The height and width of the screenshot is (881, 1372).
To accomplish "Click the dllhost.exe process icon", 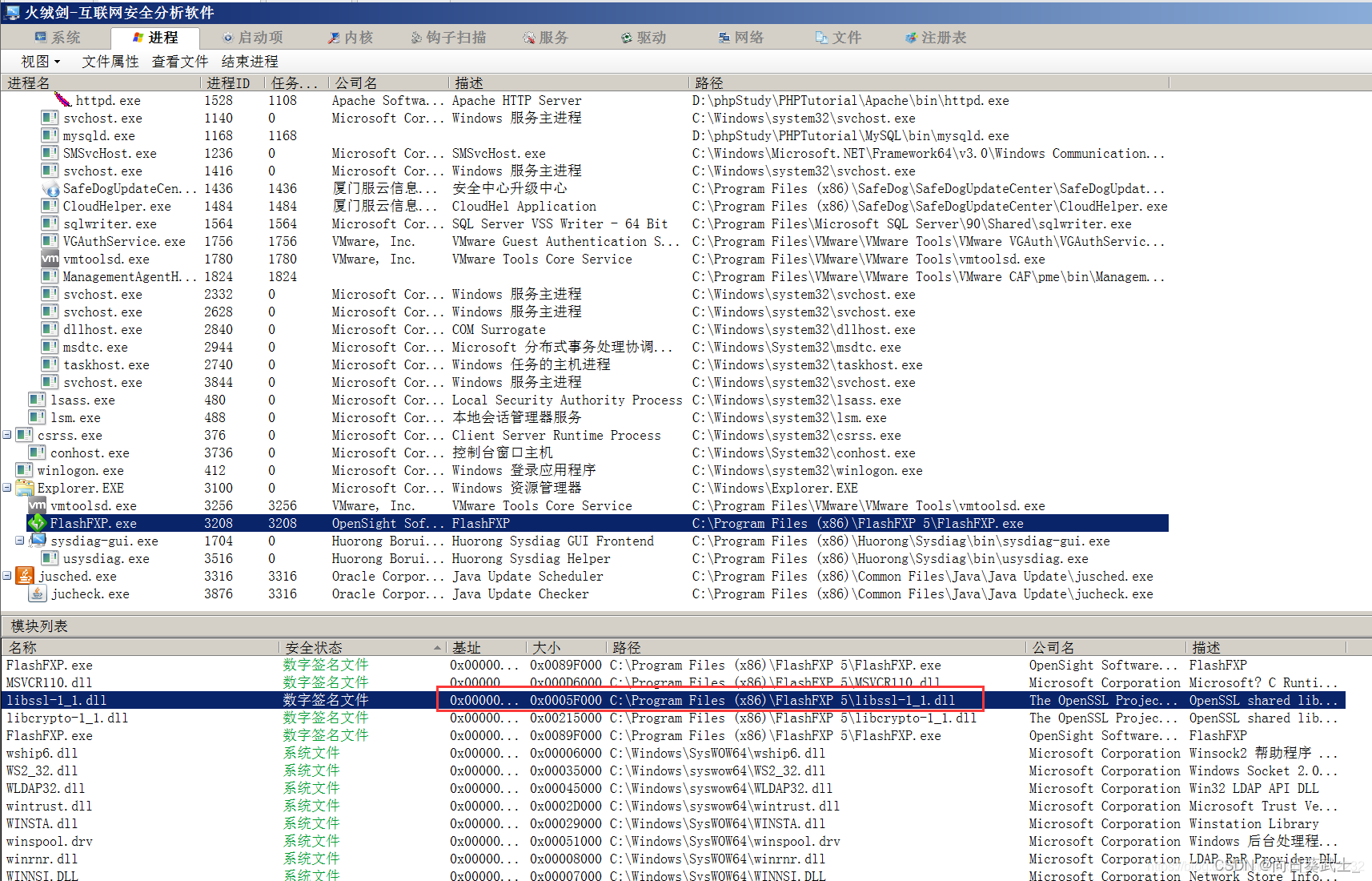I will [x=50, y=329].
